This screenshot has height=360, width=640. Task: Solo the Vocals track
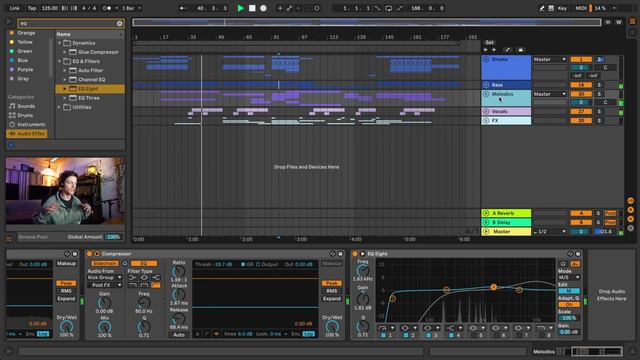tap(600, 111)
